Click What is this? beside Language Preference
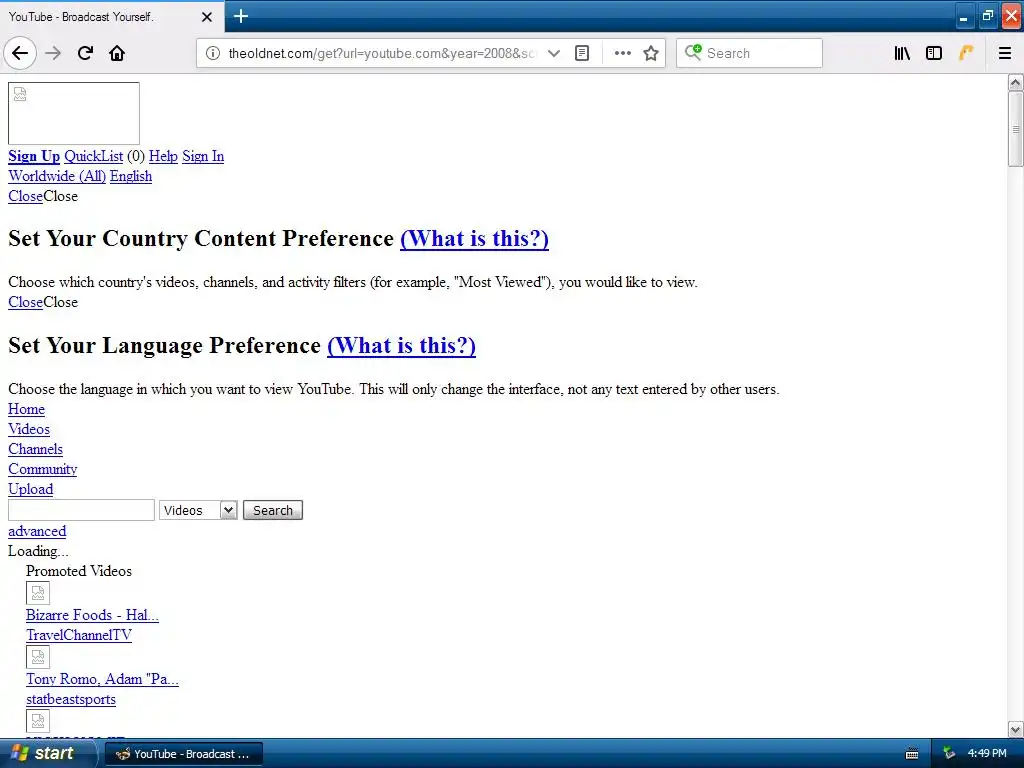 point(402,345)
